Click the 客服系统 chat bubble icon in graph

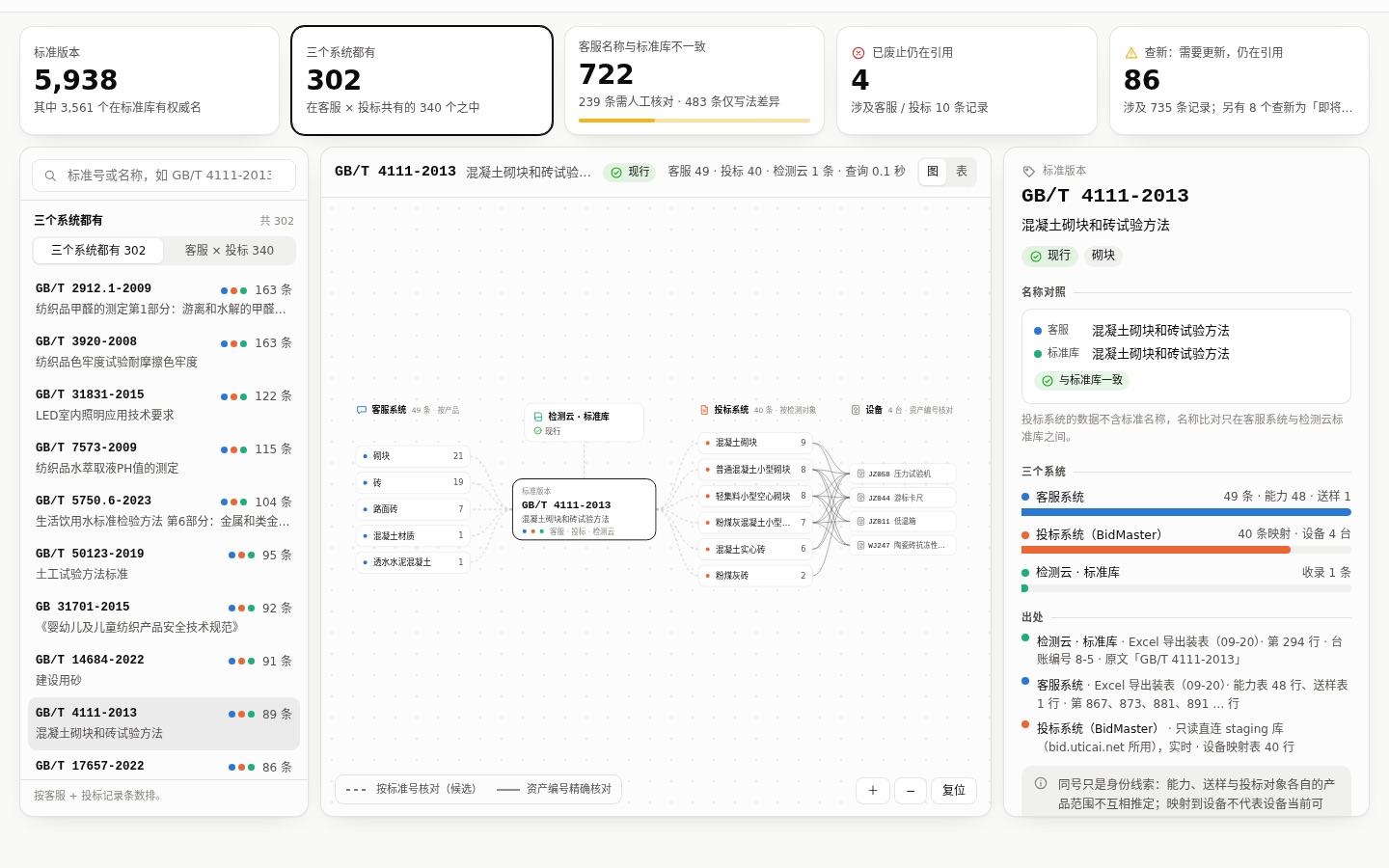[362, 410]
